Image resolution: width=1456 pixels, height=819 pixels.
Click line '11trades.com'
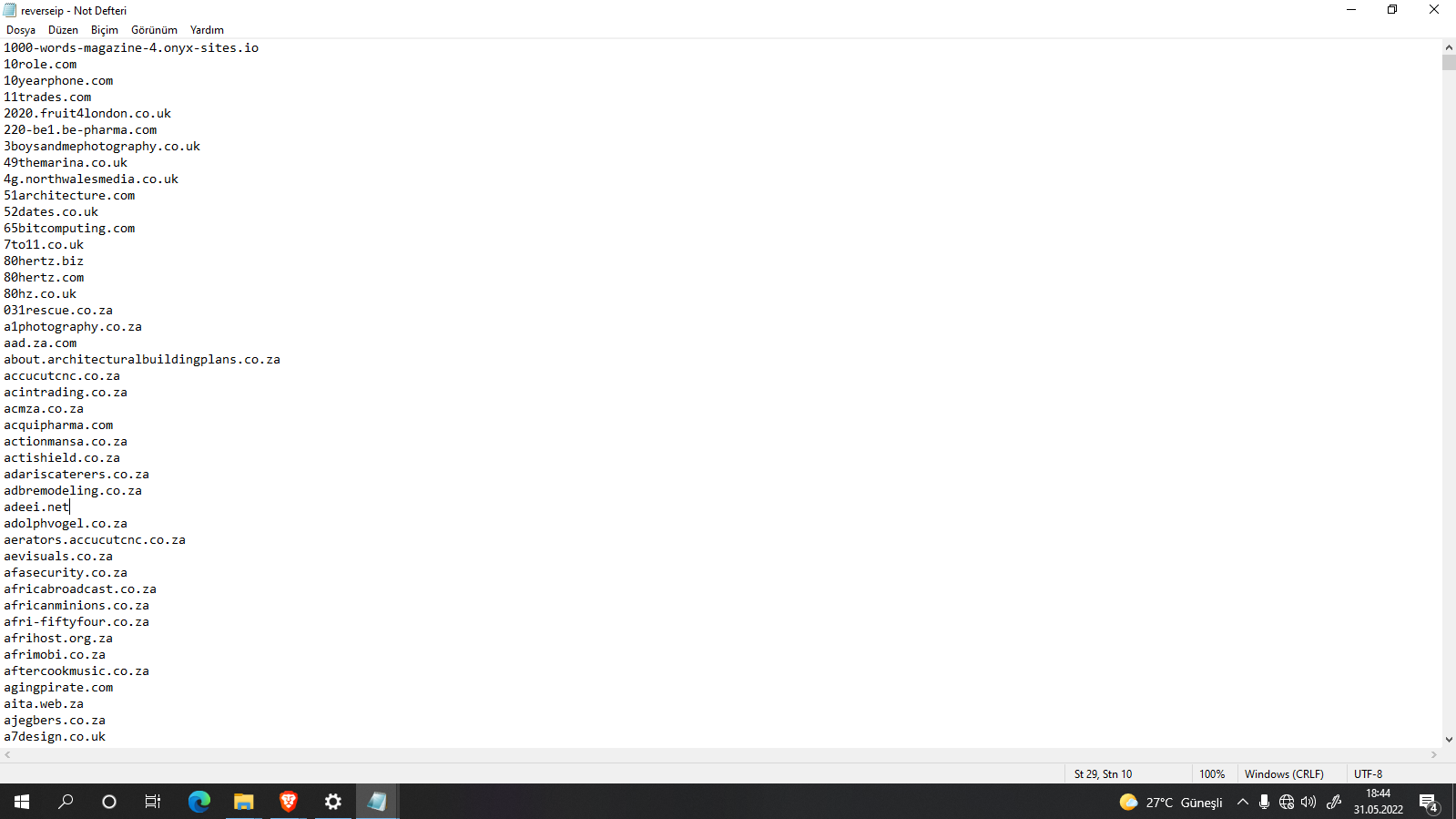(47, 97)
